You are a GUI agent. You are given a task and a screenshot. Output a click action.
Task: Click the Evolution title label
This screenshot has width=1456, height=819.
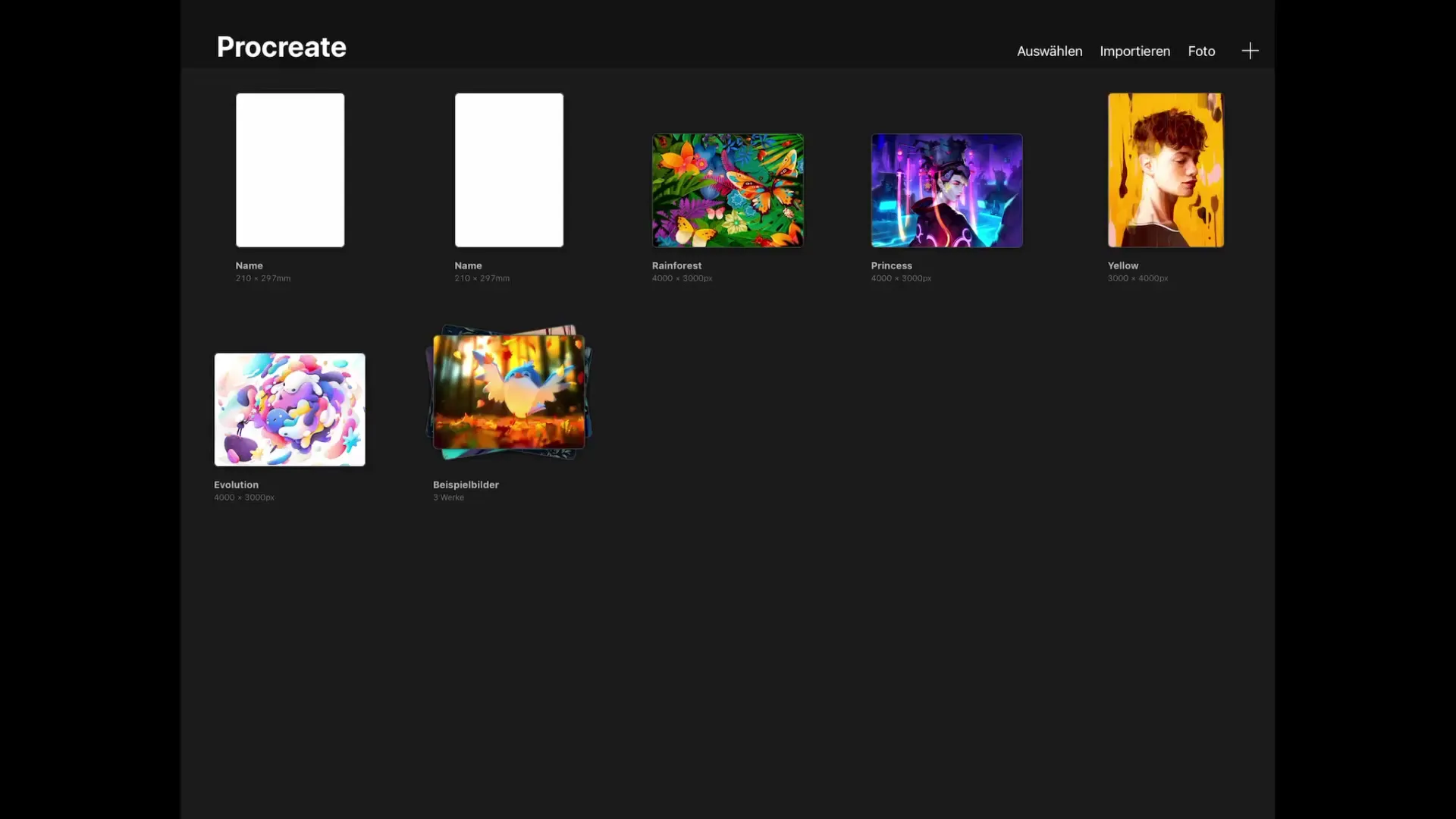(x=236, y=485)
